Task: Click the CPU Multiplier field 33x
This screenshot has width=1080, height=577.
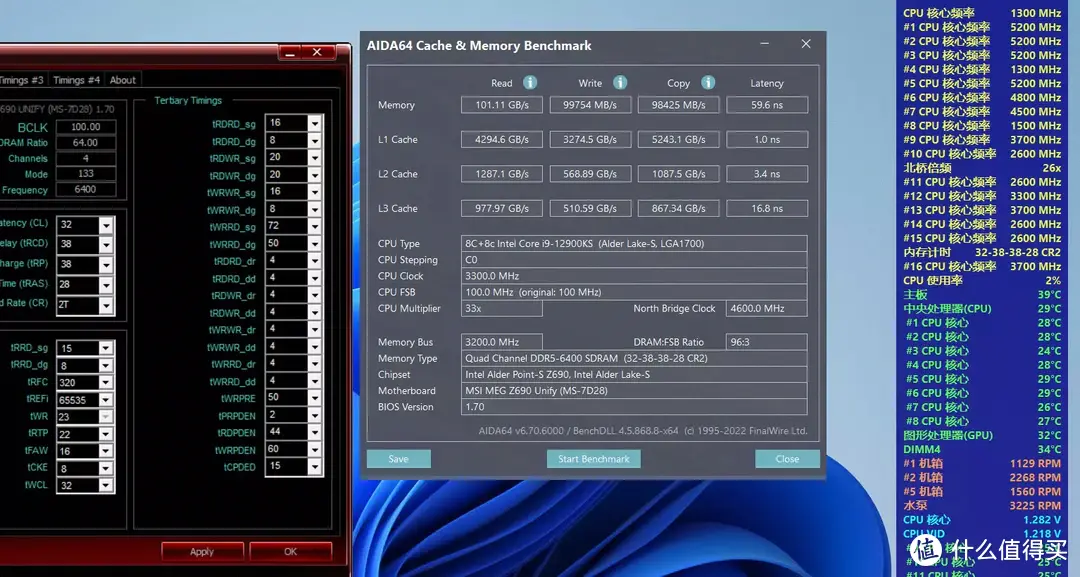Action: click(x=501, y=308)
